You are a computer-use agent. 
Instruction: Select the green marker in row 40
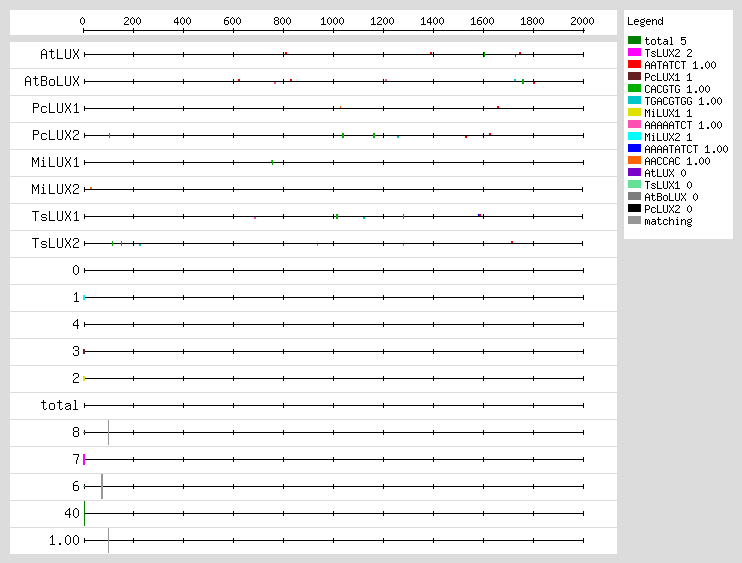pos(84,513)
